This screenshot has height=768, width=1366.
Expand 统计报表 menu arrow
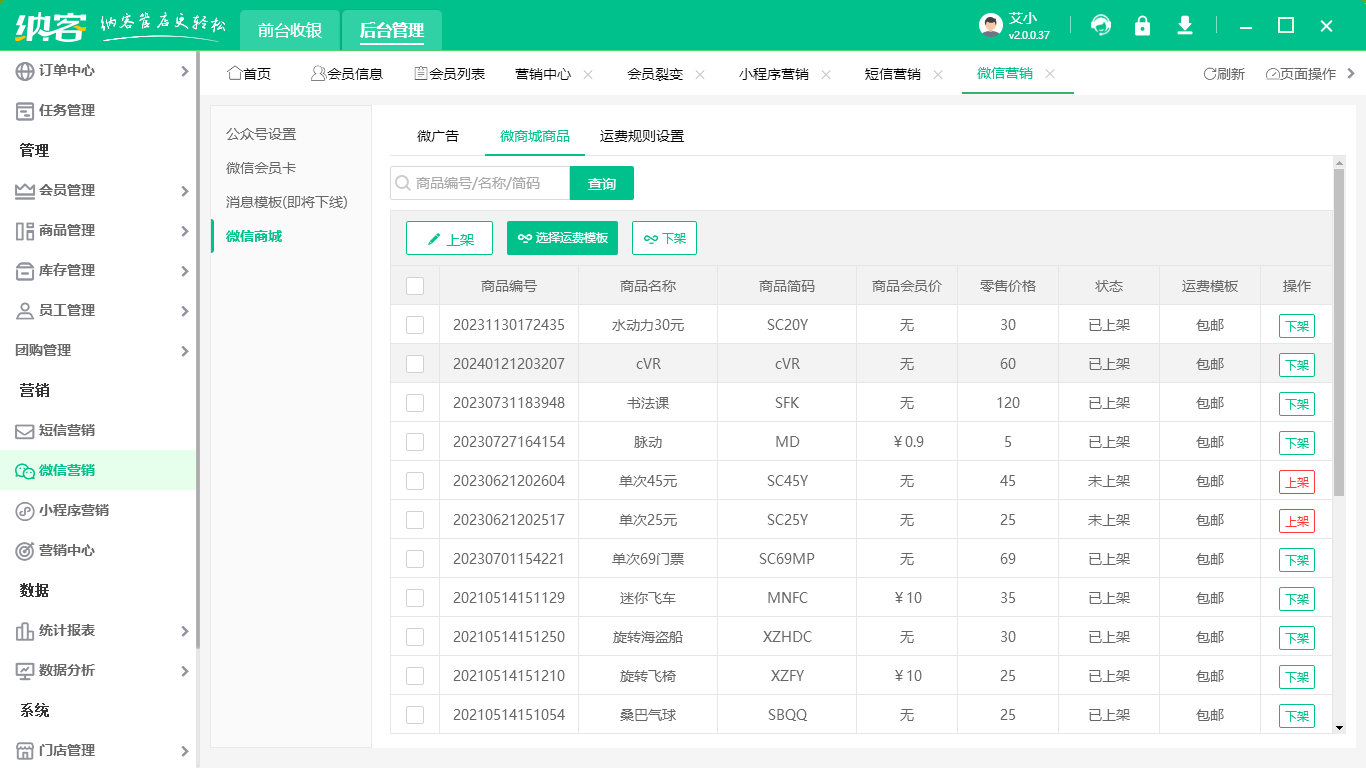coord(185,631)
